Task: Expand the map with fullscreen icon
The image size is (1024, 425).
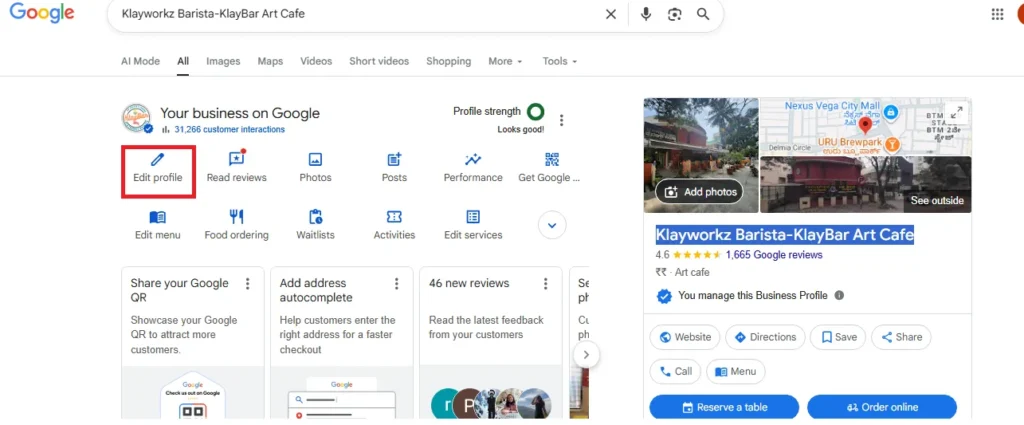Action: pyautogui.click(x=956, y=112)
